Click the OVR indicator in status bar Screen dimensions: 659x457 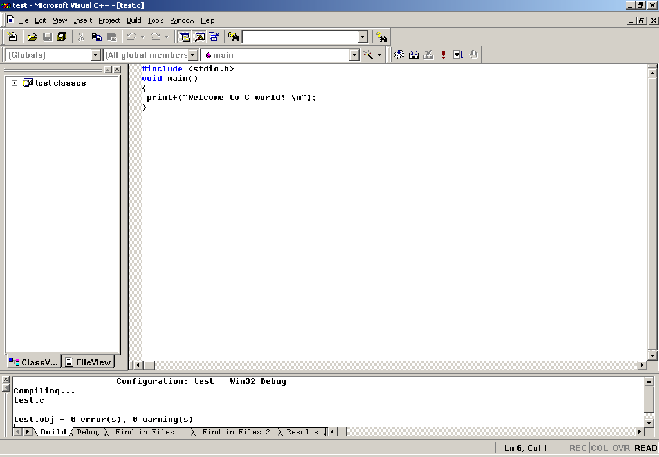621,448
